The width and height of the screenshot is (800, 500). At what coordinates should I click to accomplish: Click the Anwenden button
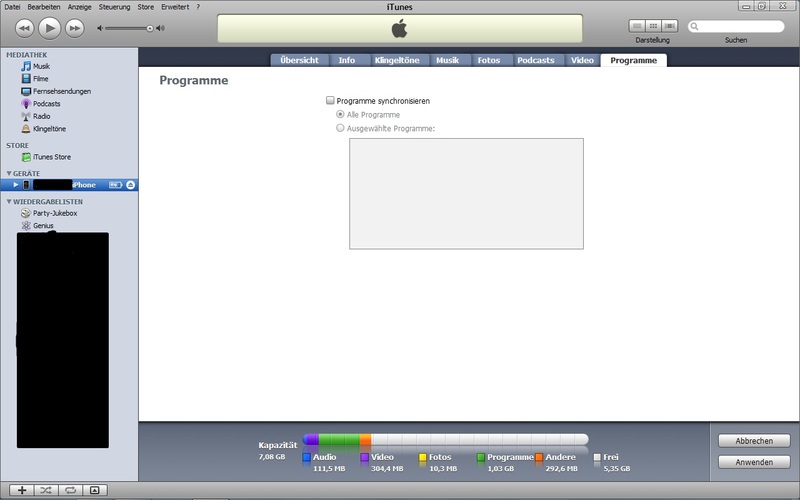click(x=754, y=462)
